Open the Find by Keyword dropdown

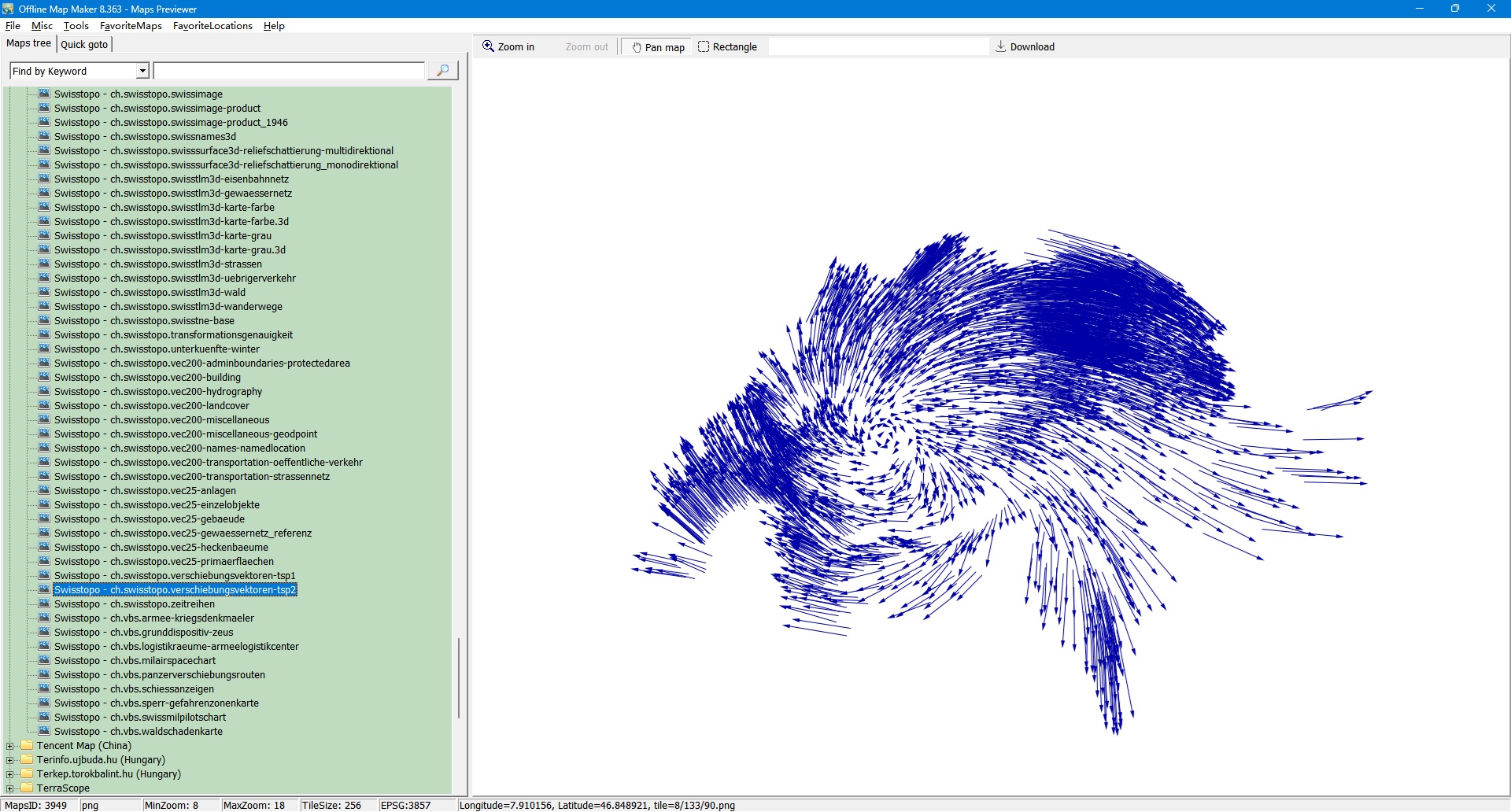[142, 71]
